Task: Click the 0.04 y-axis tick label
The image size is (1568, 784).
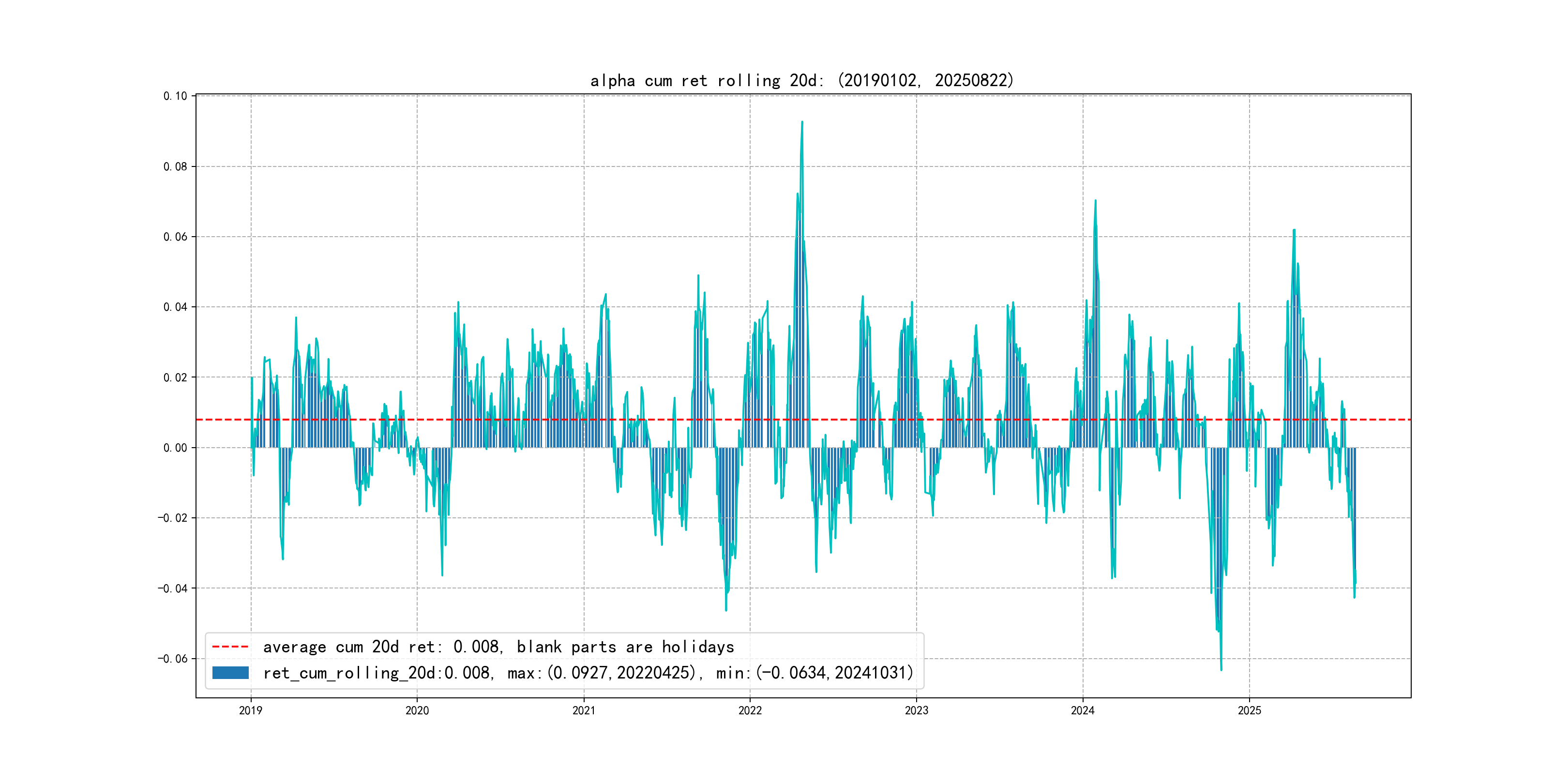Action: pos(175,307)
